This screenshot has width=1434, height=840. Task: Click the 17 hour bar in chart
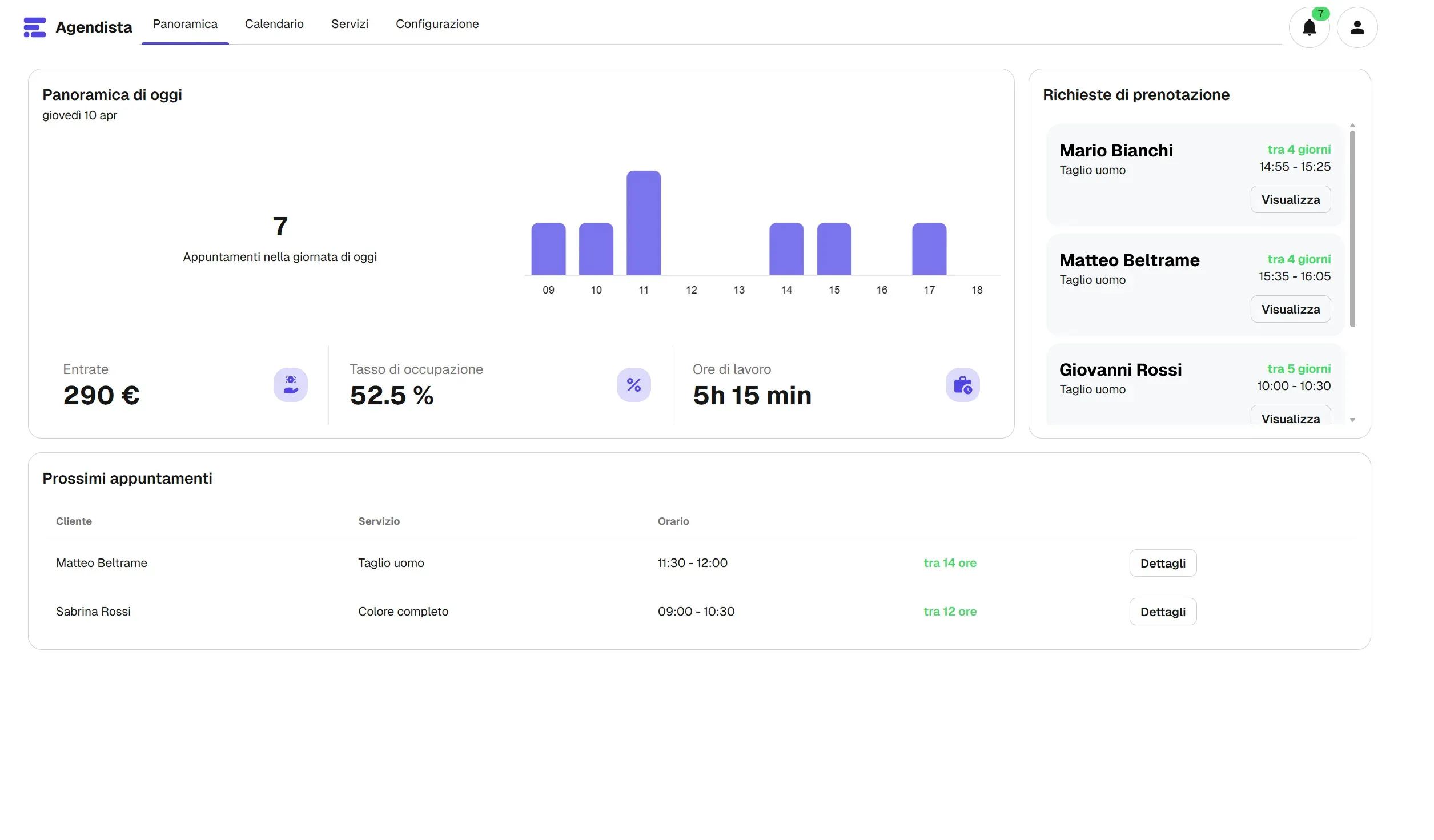pyautogui.click(x=929, y=249)
